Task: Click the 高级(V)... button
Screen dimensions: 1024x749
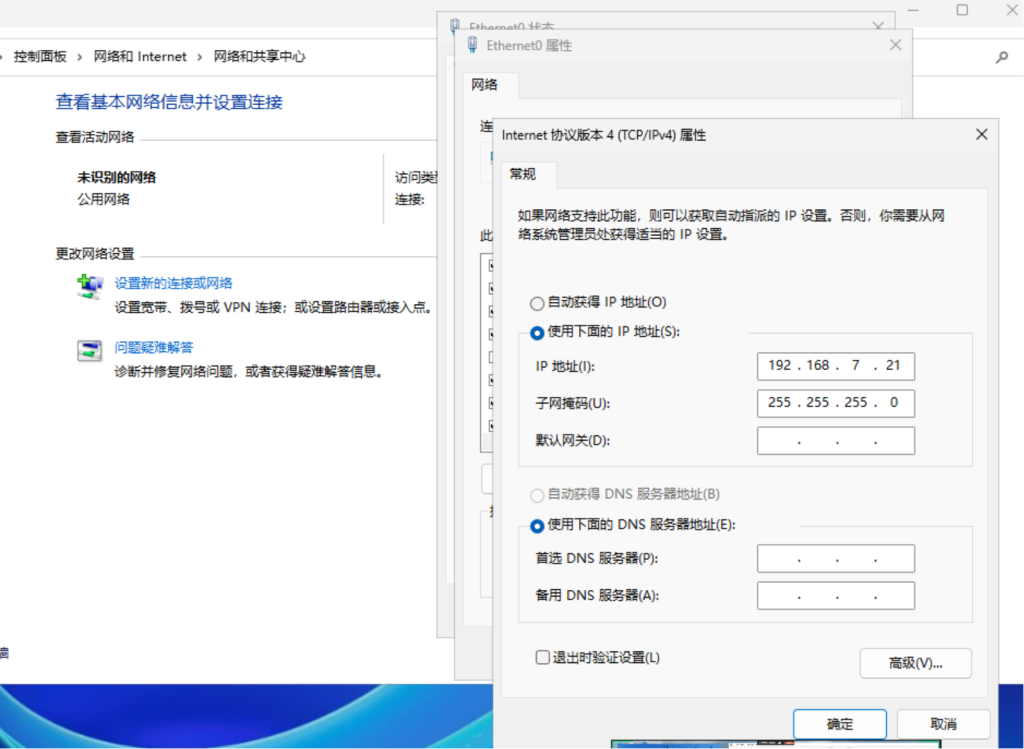Action: (x=915, y=663)
